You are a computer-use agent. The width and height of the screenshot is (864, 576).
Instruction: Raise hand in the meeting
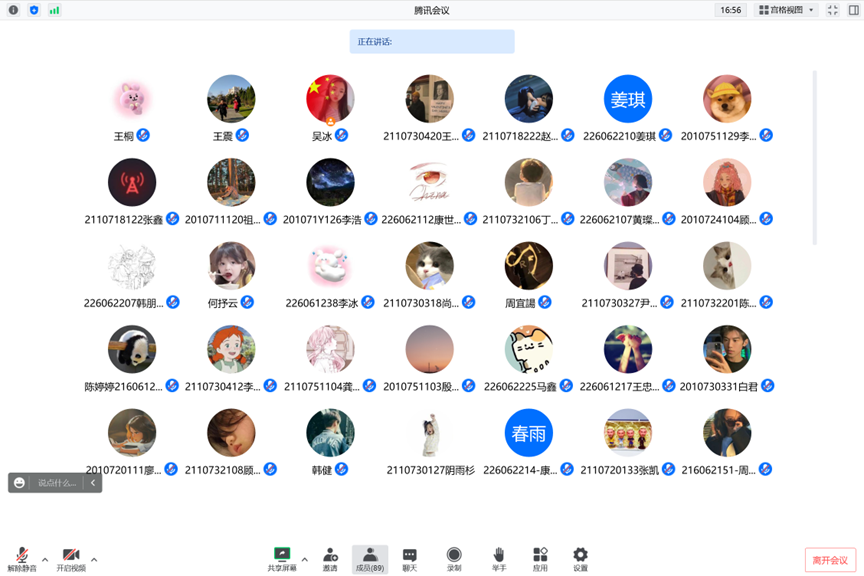click(499, 556)
